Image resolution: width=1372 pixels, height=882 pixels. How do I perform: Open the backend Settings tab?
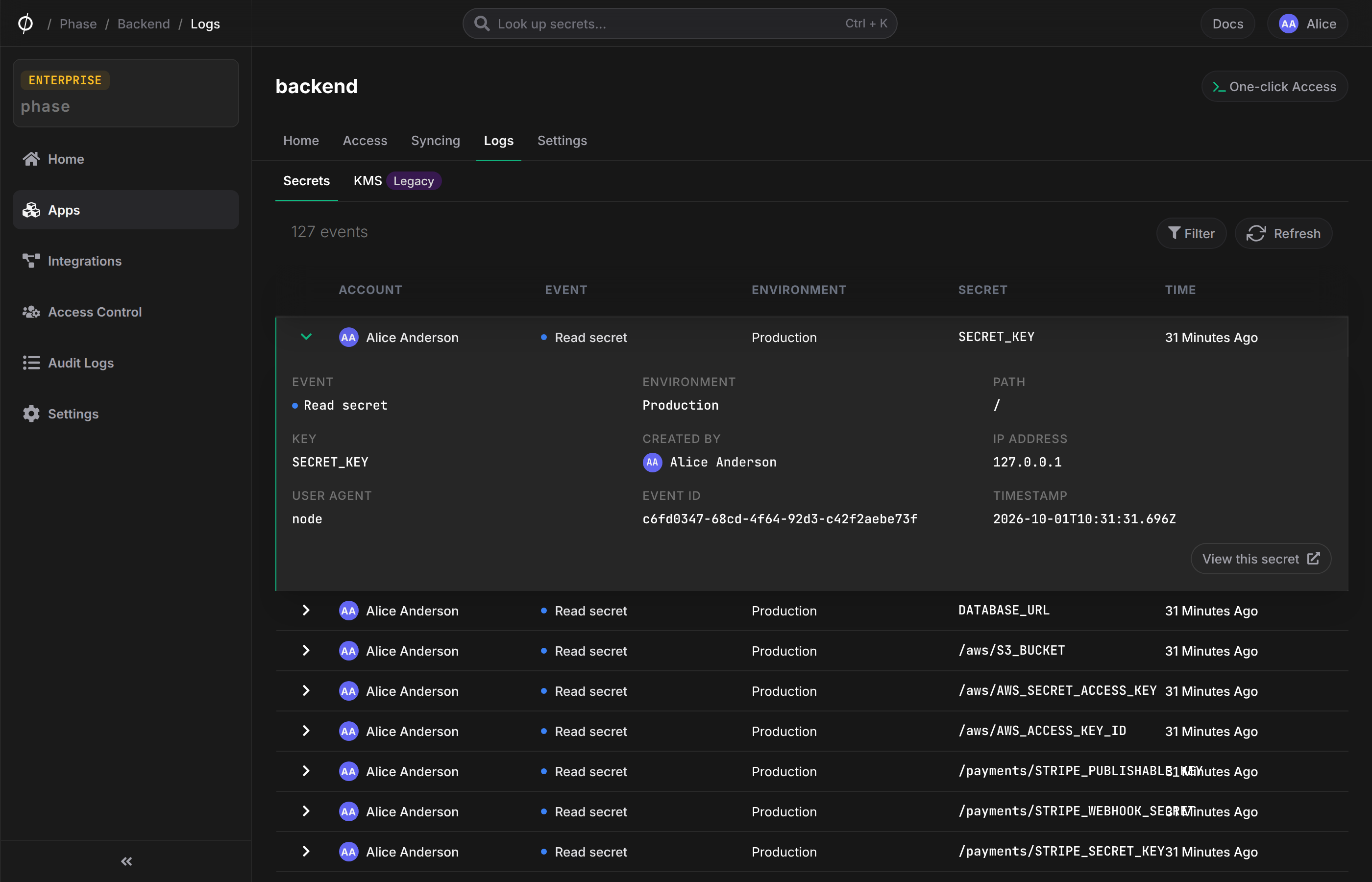(x=562, y=140)
